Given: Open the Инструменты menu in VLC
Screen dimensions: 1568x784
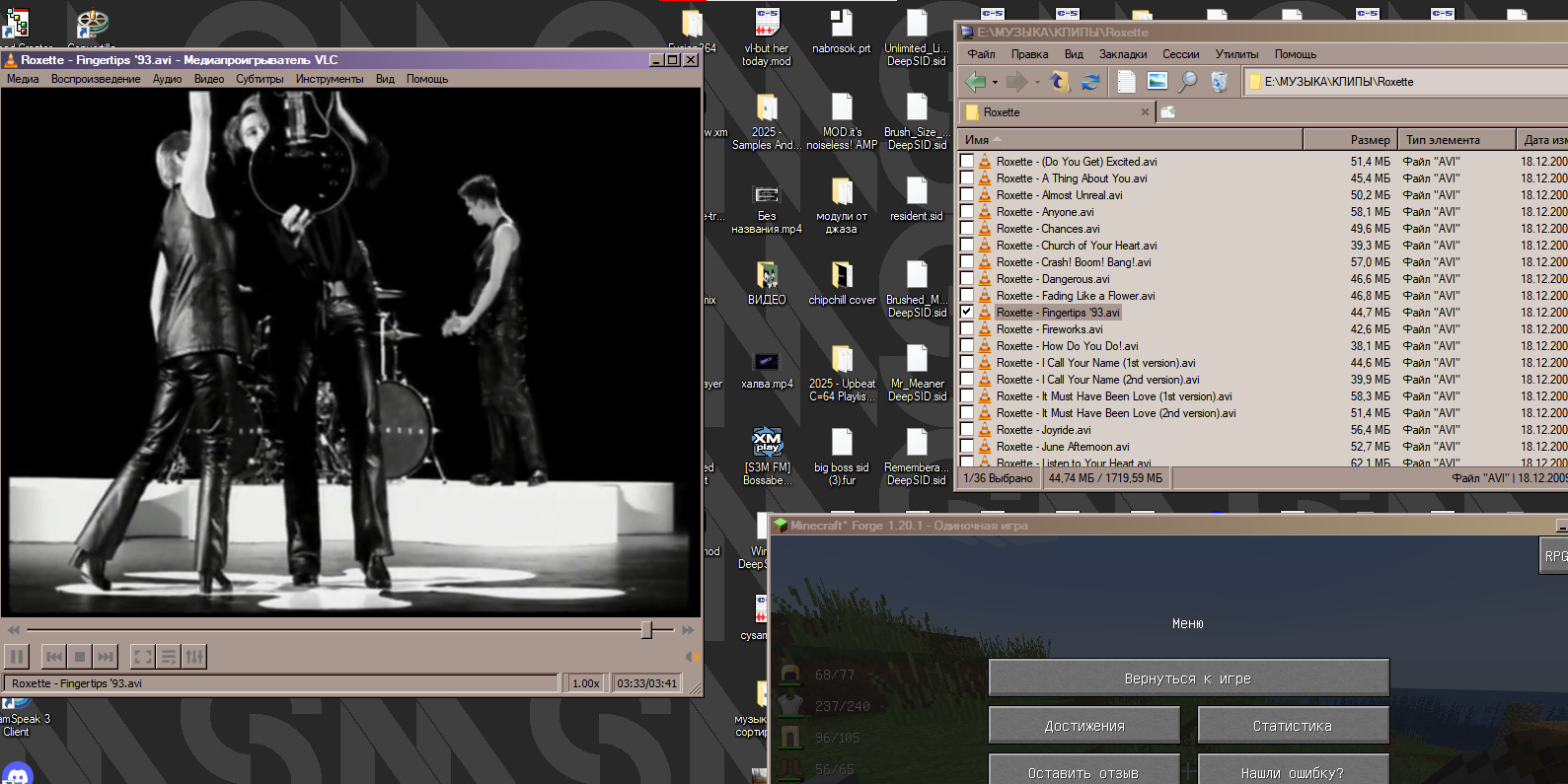Looking at the screenshot, I should click(329, 79).
